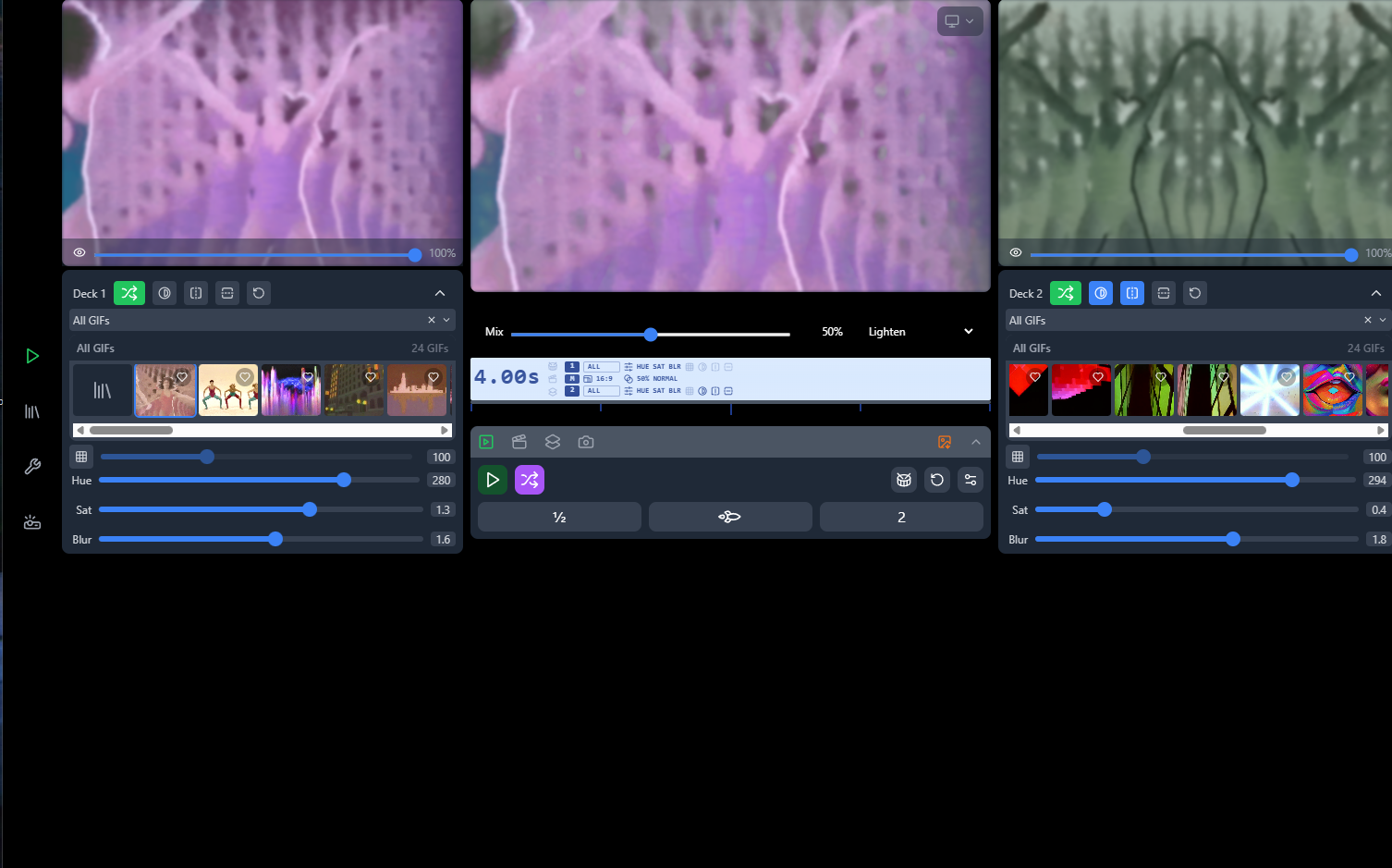
Task: Toggle Deck 1 shuffle button
Action: tap(129, 293)
